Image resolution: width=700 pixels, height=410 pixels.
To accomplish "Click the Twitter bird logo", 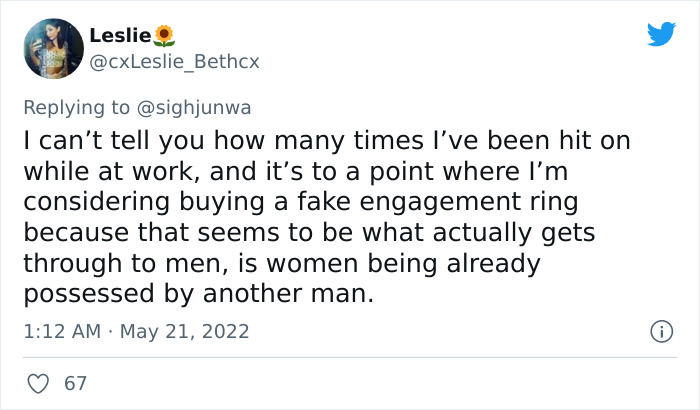I will tap(661, 35).
